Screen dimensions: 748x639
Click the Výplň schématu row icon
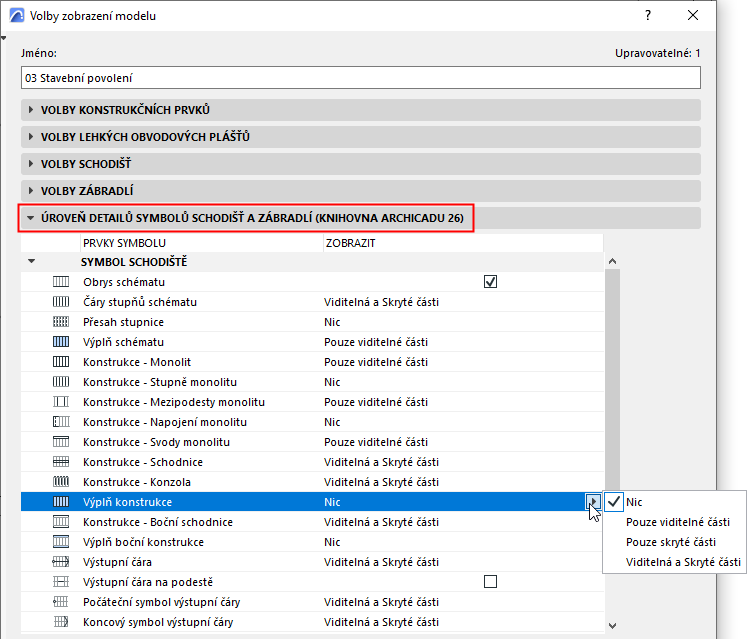61,342
